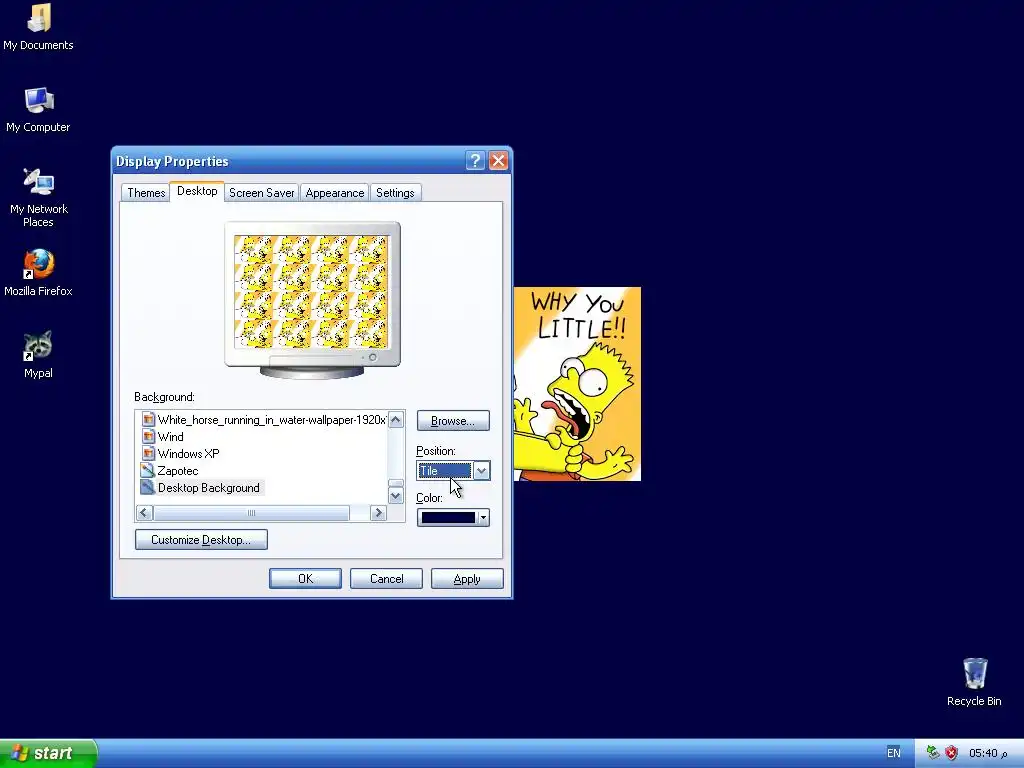Open the Screen Saver tab

tap(261, 193)
